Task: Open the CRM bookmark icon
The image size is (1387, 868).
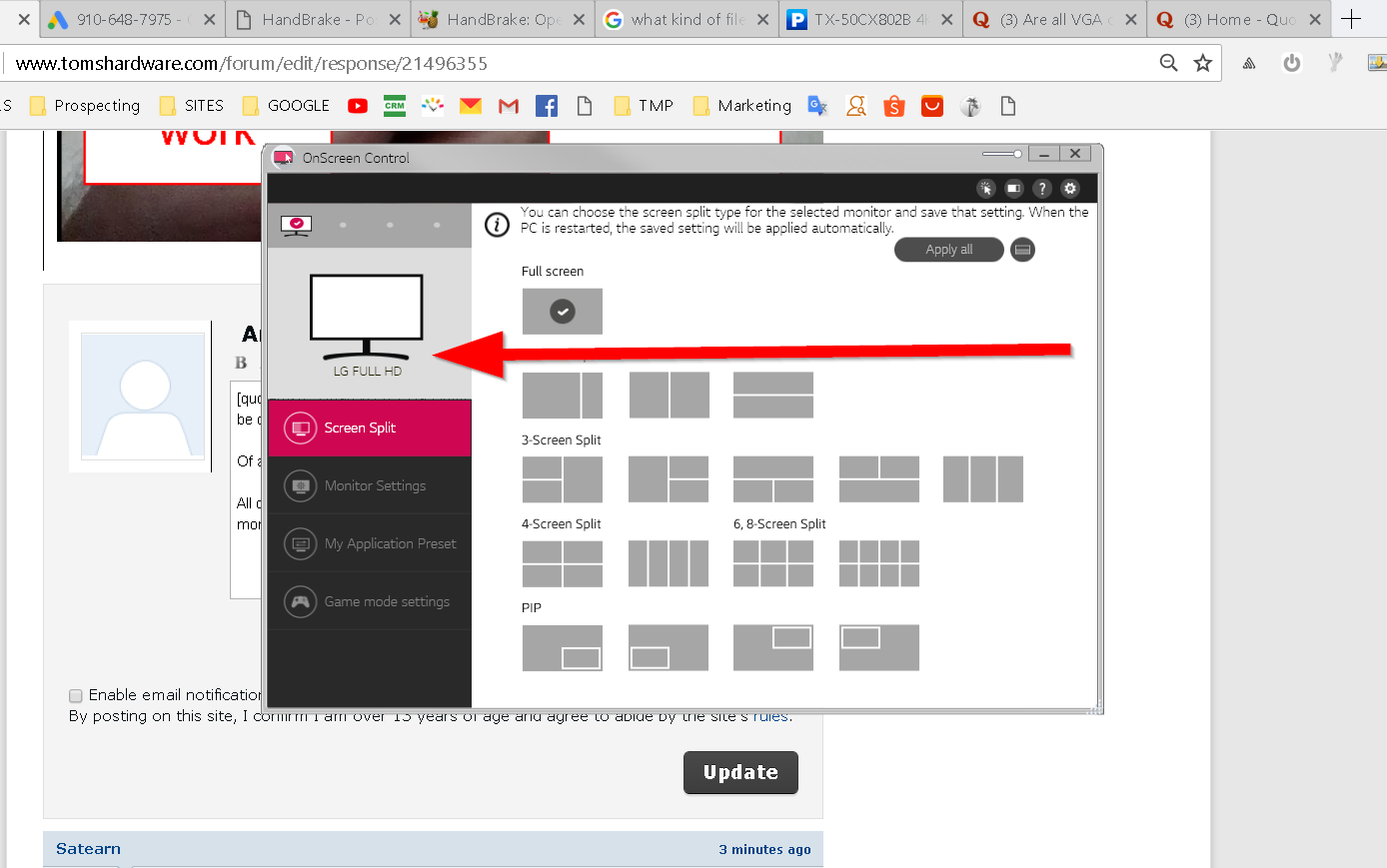Action: [395, 106]
